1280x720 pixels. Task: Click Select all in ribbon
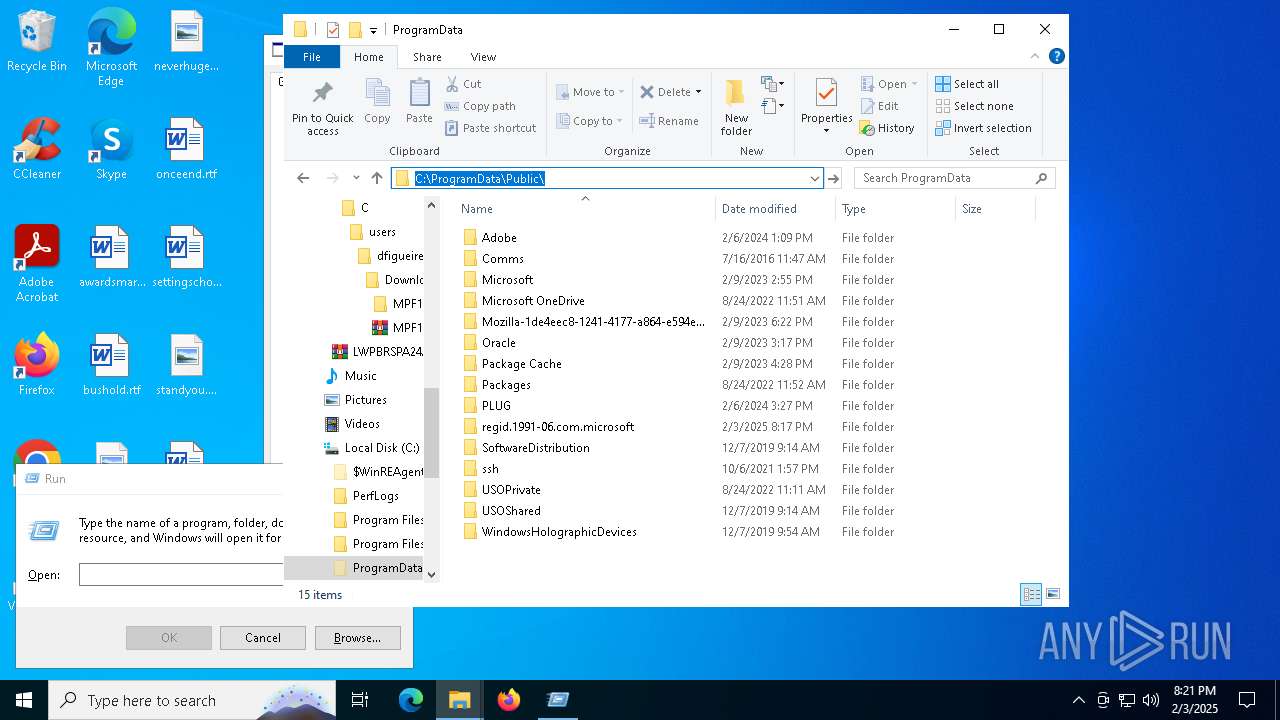(x=967, y=84)
